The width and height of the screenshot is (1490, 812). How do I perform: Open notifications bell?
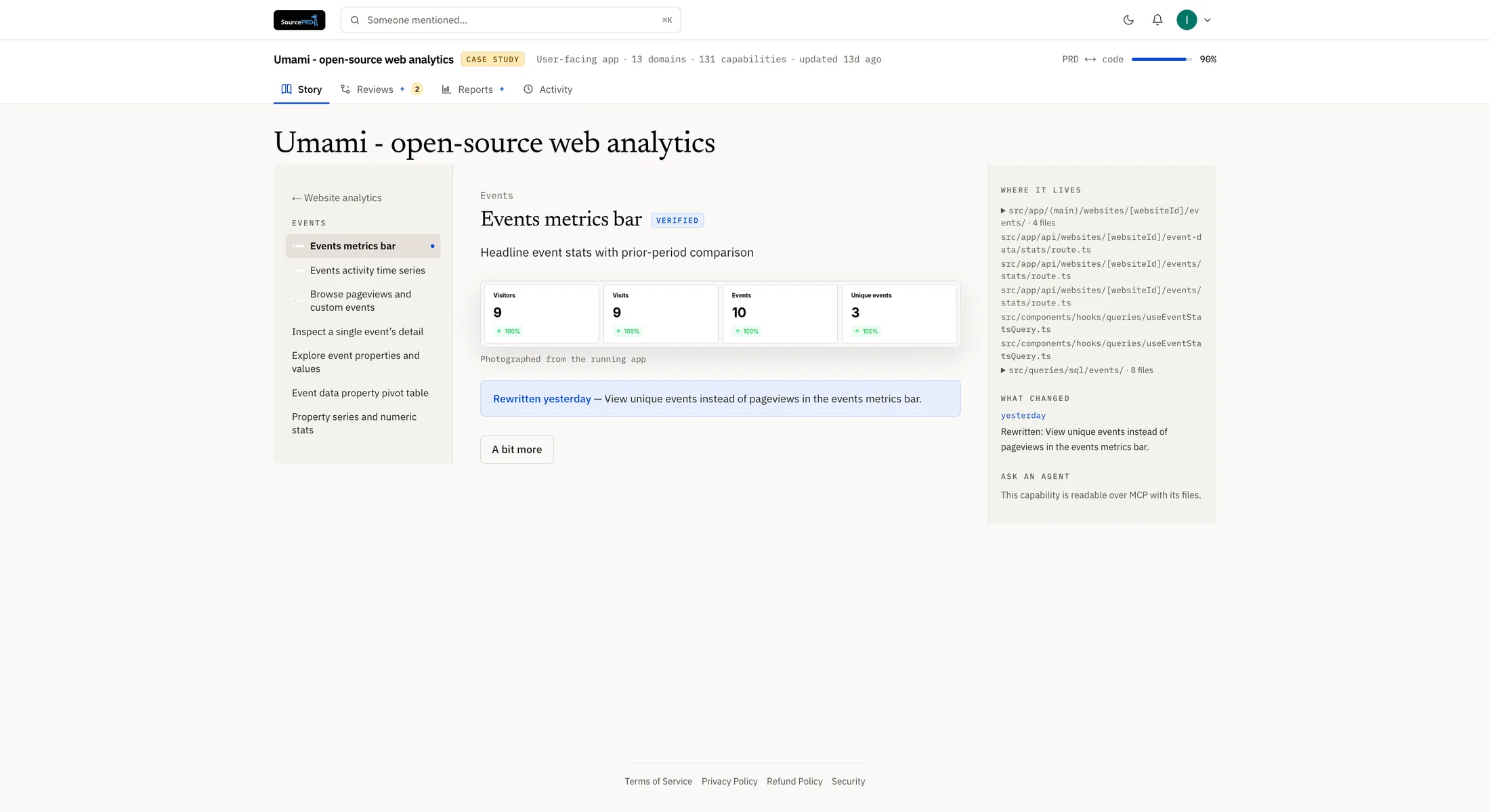tap(1157, 20)
